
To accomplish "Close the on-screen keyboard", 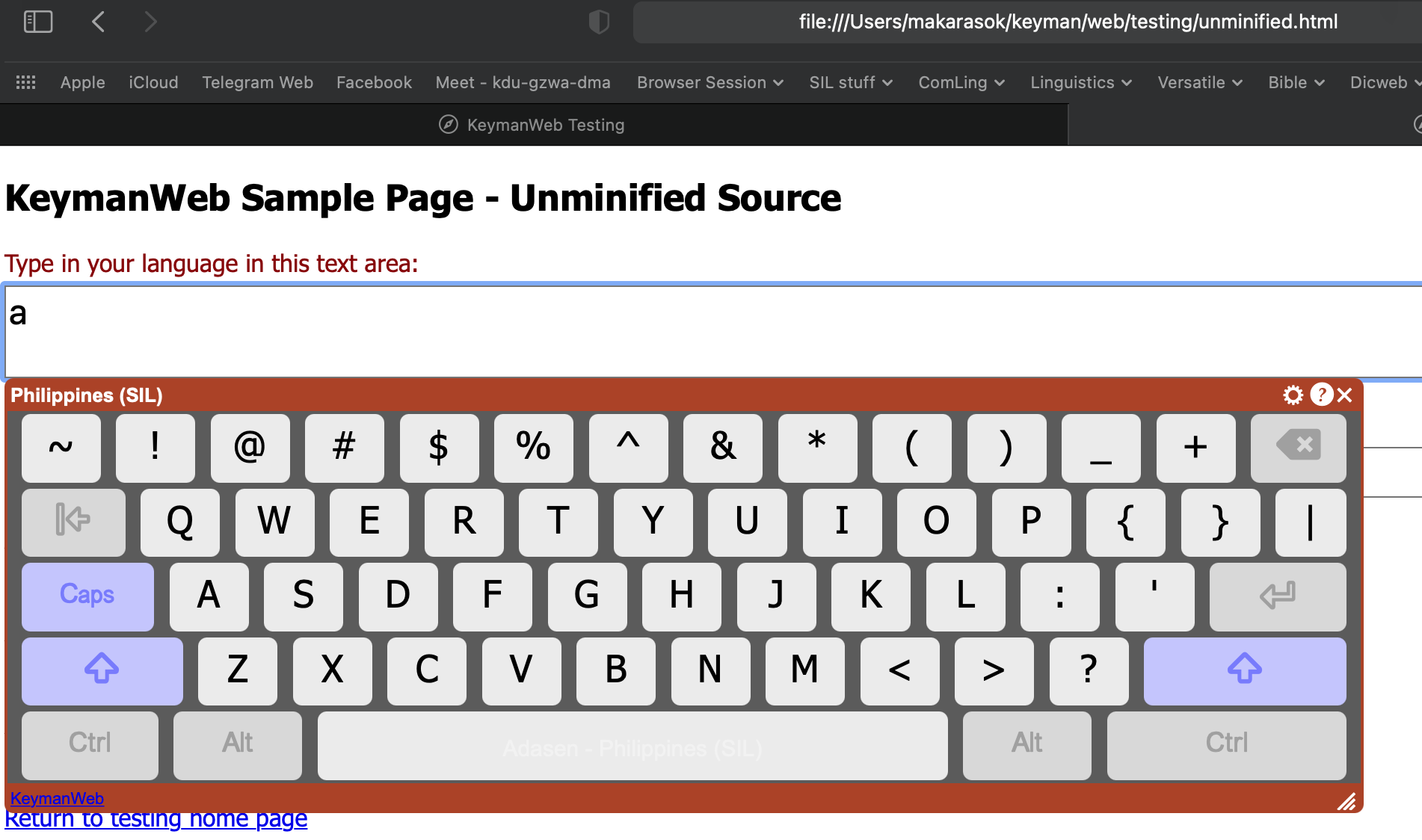I will click(x=1344, y=395).
